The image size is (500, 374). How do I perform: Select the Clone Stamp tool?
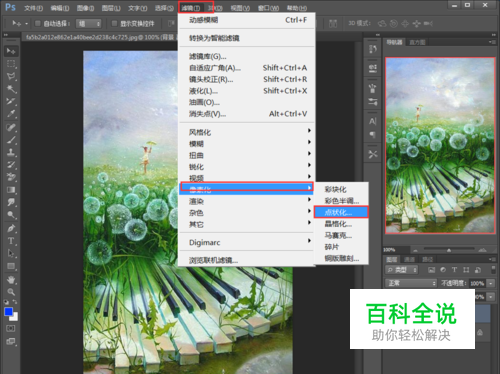[11, 152]
